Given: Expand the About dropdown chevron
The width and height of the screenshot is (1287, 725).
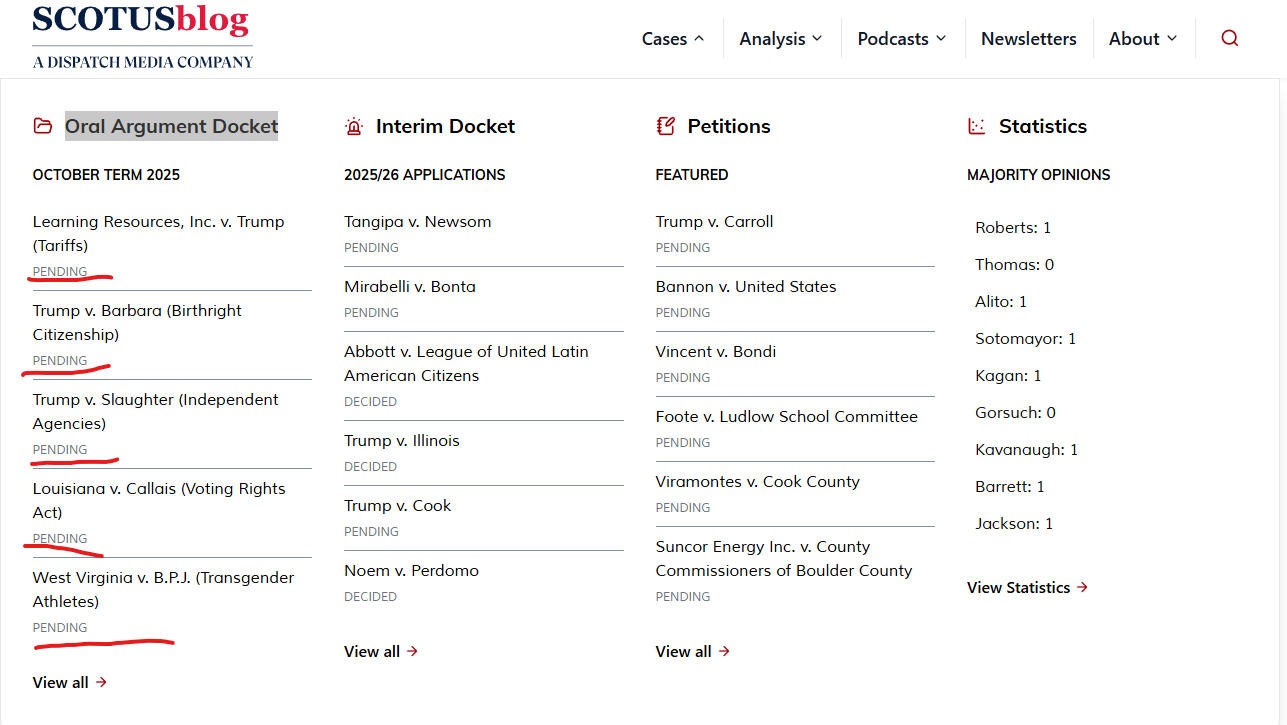Looking at the screenshot, I should tap(1172, 38).
